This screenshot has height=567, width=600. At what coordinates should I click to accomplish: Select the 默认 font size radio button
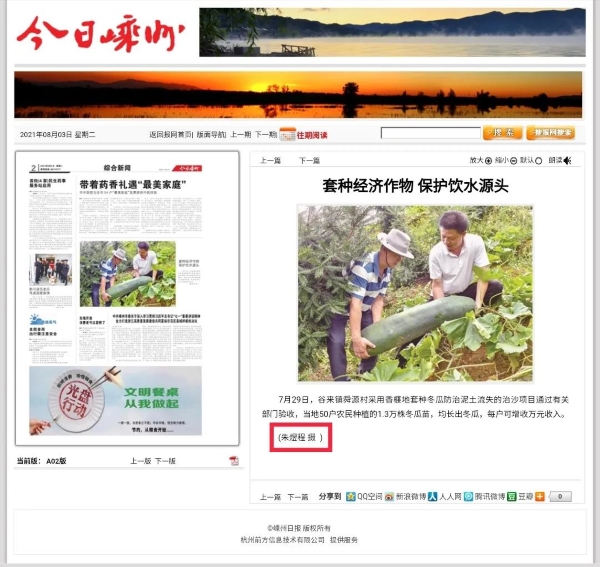click(539, 160)
